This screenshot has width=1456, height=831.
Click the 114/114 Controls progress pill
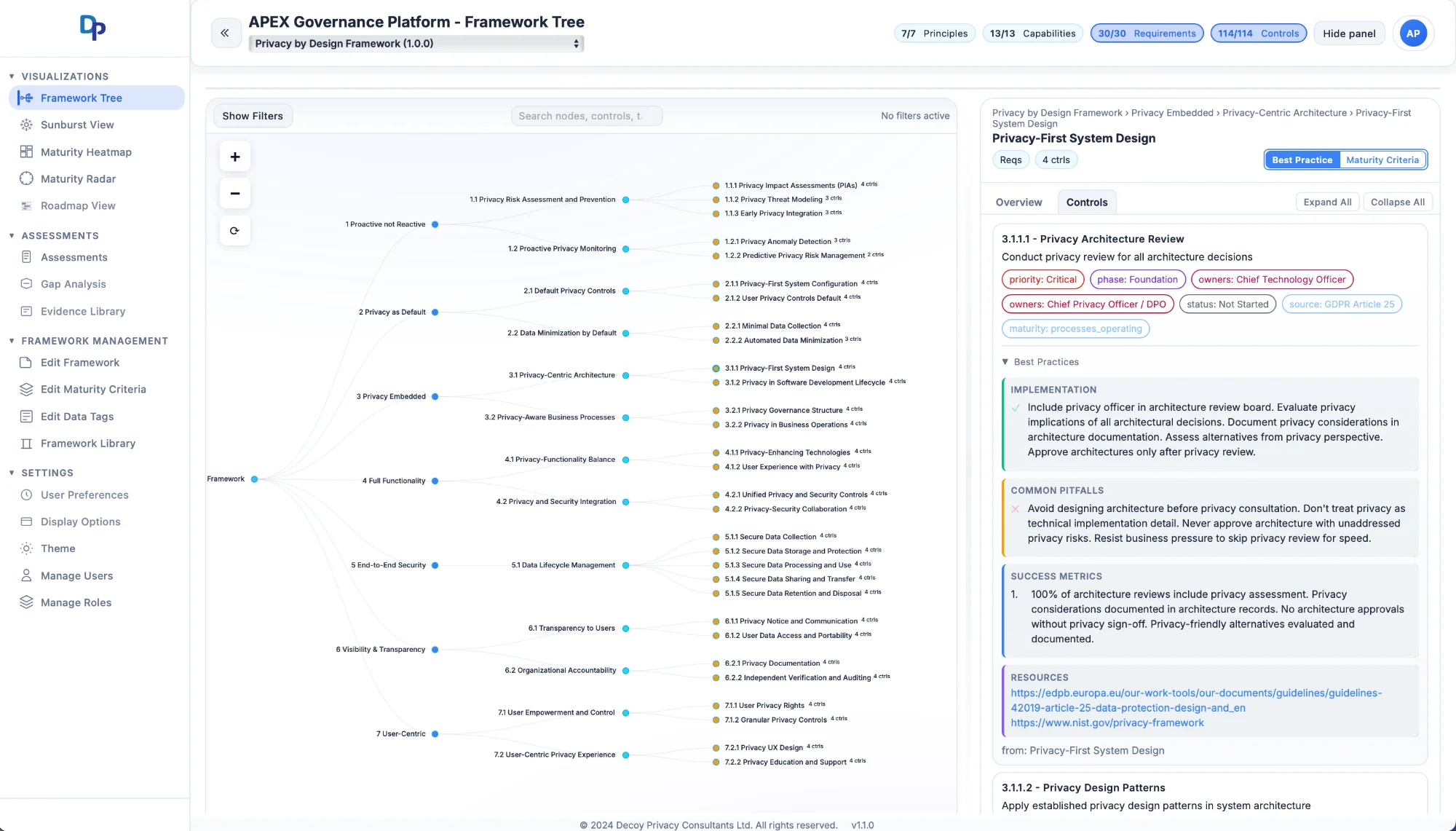[x=1258, y=33]
